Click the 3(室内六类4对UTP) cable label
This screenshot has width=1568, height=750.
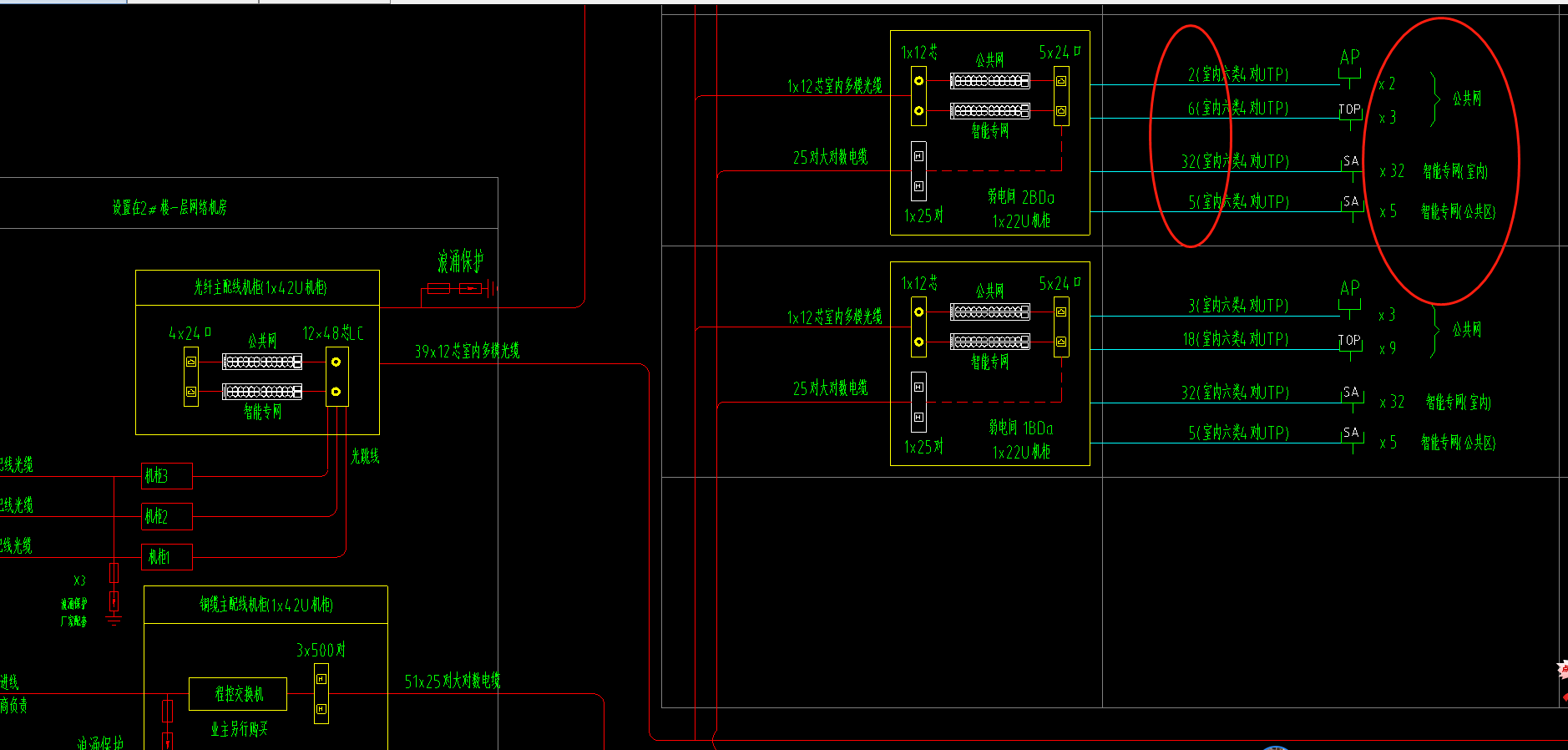(x=1238, y=306)
